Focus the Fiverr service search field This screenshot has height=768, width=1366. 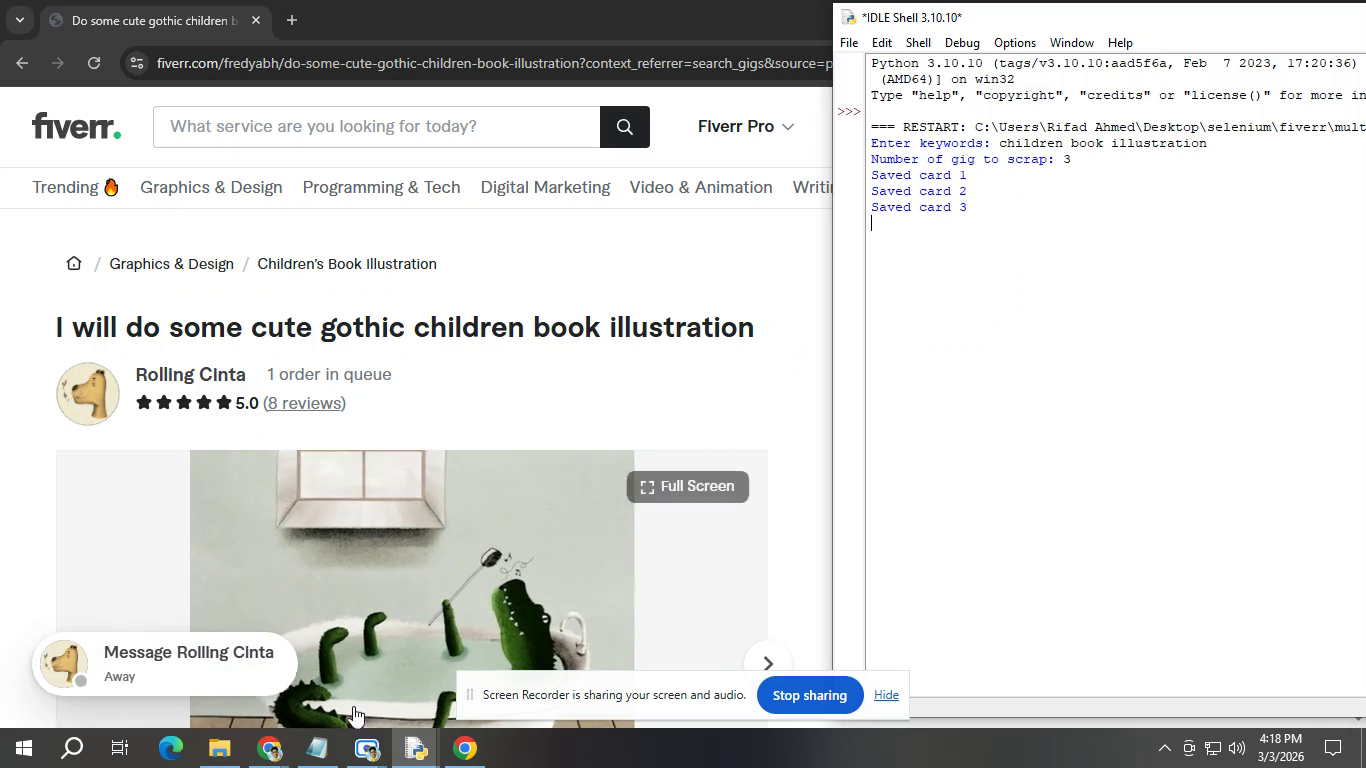coord(376,127)
